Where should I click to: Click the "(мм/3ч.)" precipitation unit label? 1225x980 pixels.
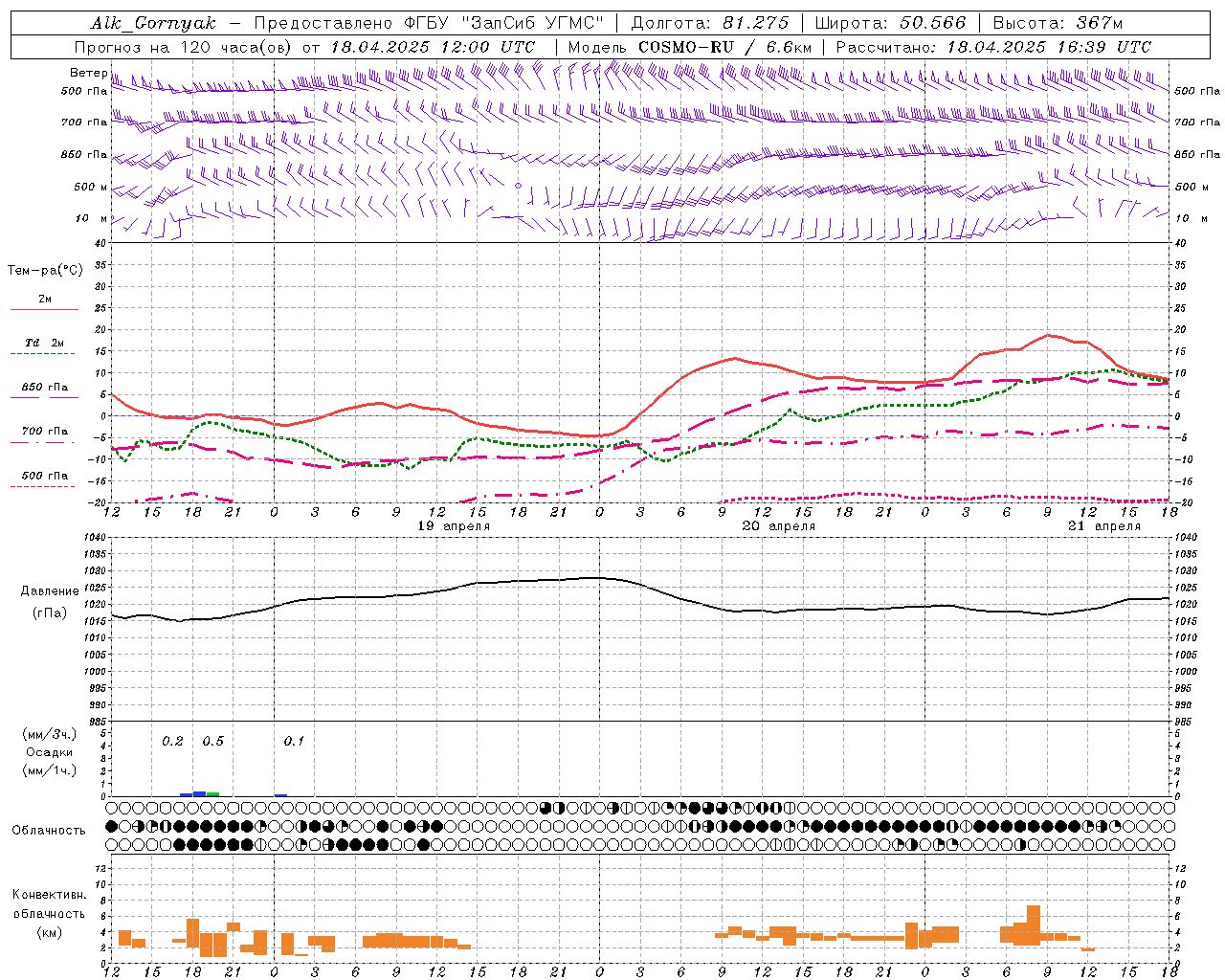coord(49,734)
